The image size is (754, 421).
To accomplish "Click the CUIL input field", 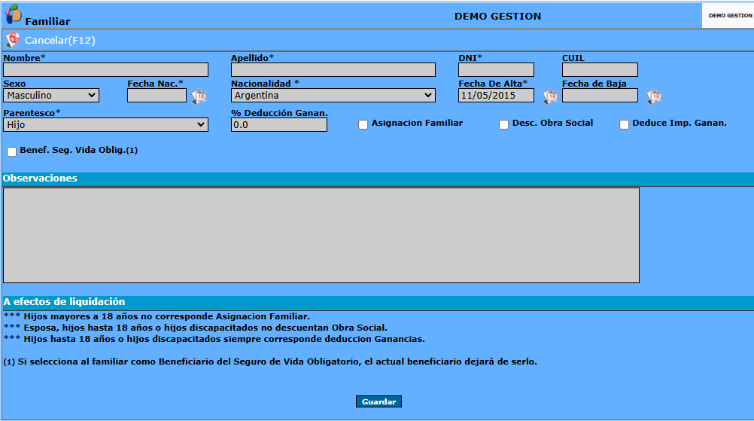I will pyautogui.click(x=600, y=70).
